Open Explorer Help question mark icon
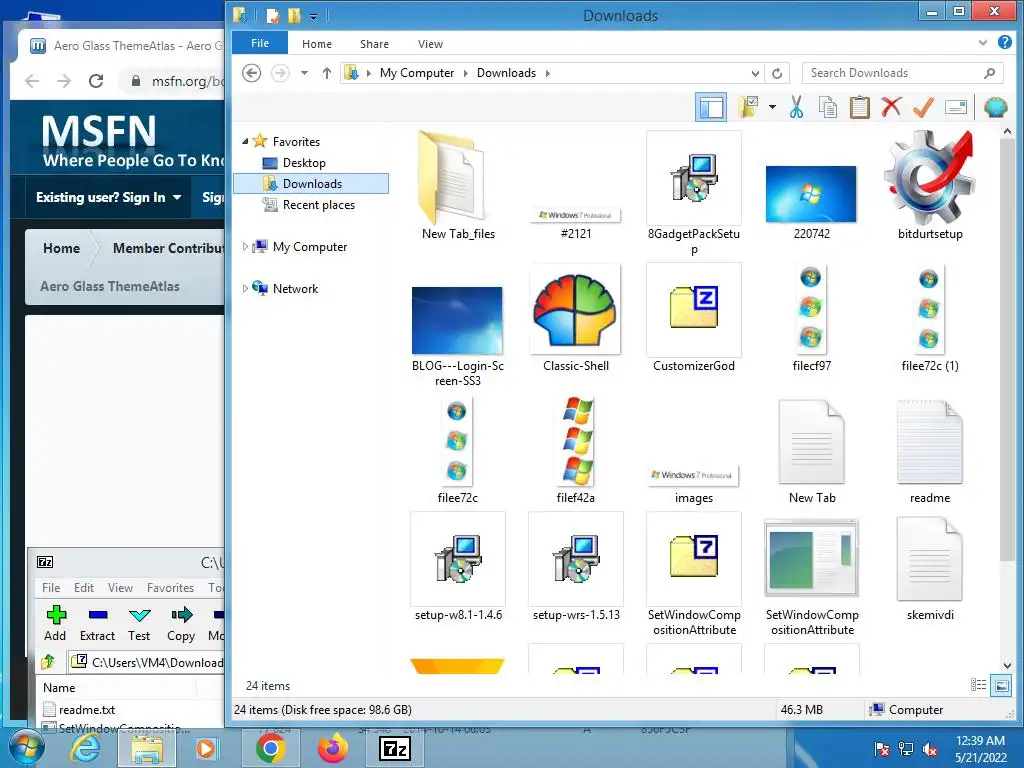Screen dimensions: 1024x768 click(x=1004, y=42)
